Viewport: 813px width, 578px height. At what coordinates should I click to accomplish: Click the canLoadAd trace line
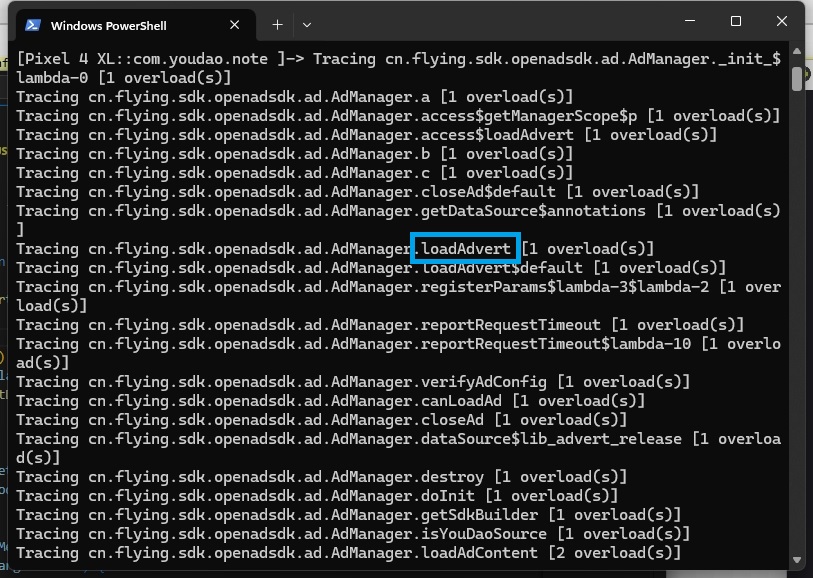330,401
